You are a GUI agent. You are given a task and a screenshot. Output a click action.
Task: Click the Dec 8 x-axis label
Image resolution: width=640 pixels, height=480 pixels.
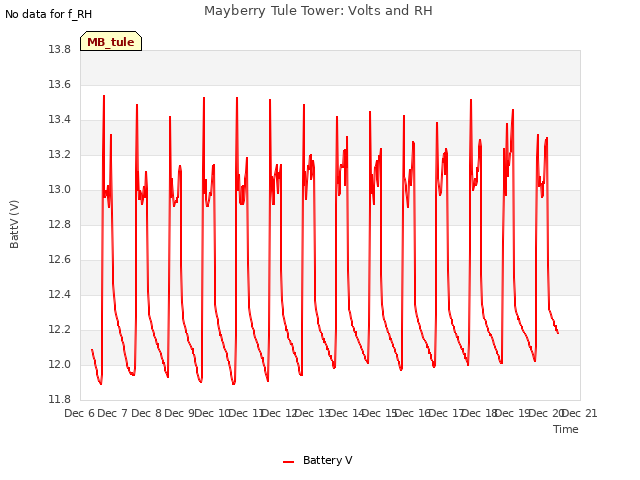click(x=147, y=413)
